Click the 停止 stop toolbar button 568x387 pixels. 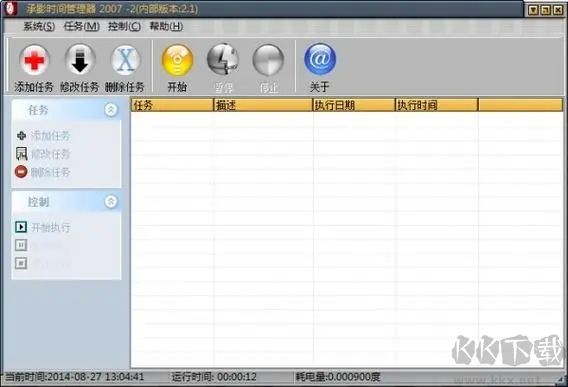268,68
